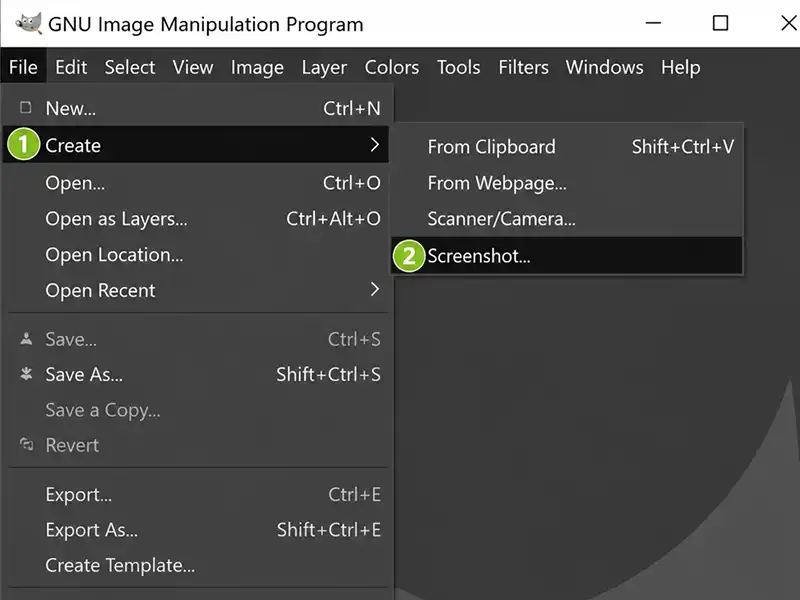The height and width of the screenshot is (600, 800).
Task: Open the Filters menu
Action: point(523,67)
